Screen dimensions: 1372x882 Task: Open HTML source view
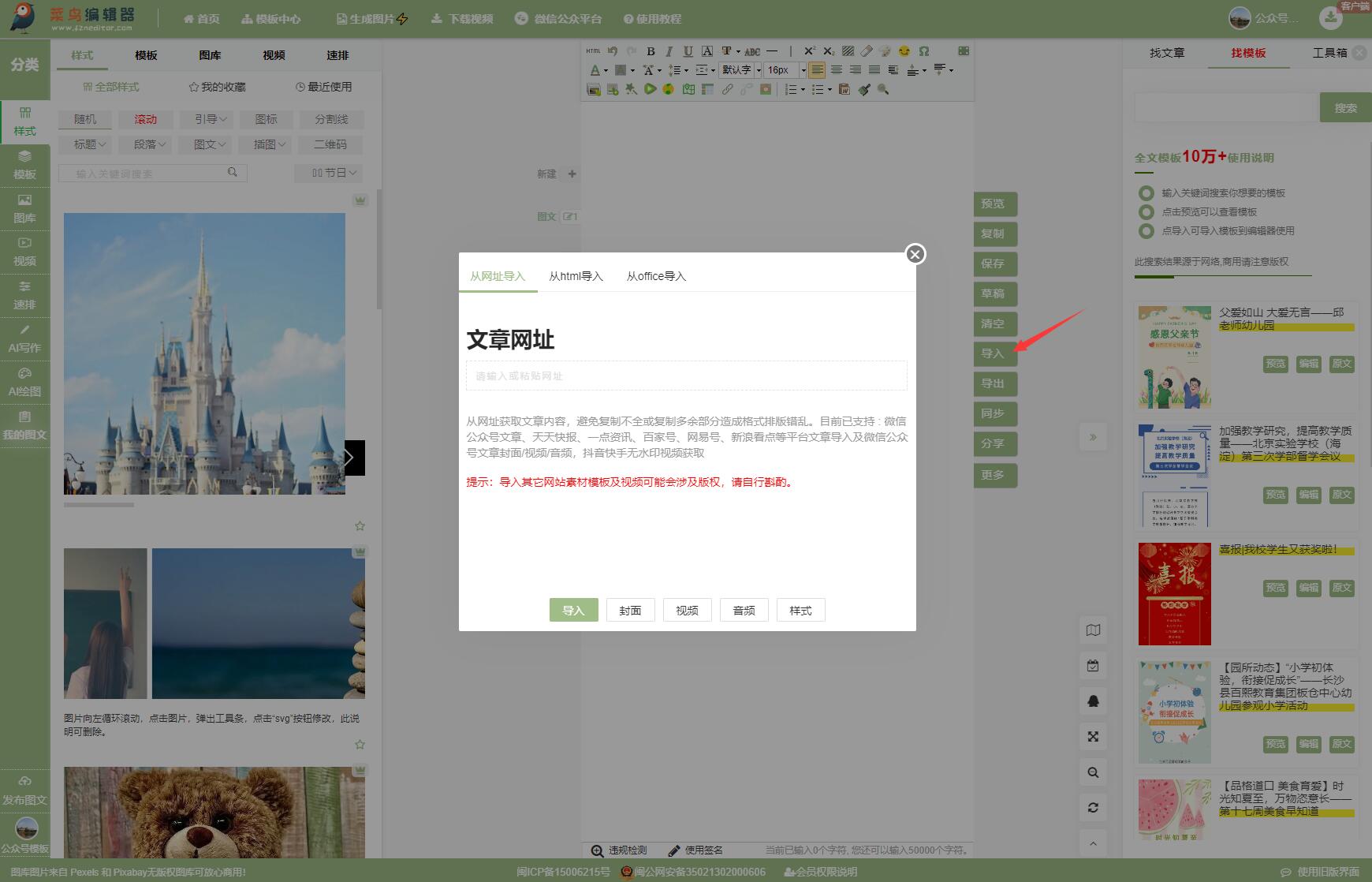593,51
